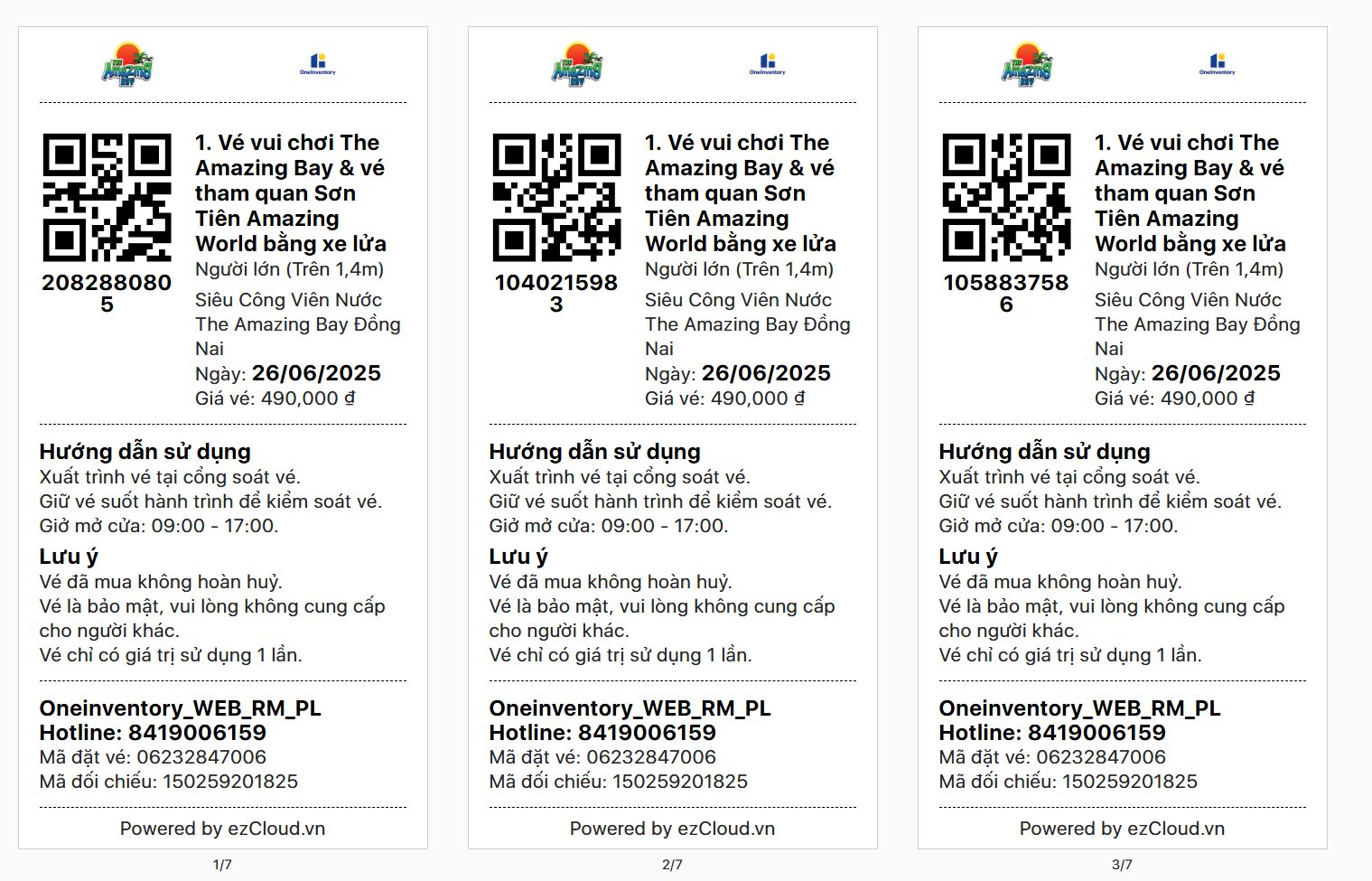1372x881 pixels.
Task: Select the QR code above number 1040215983
Action: point(556,198)
